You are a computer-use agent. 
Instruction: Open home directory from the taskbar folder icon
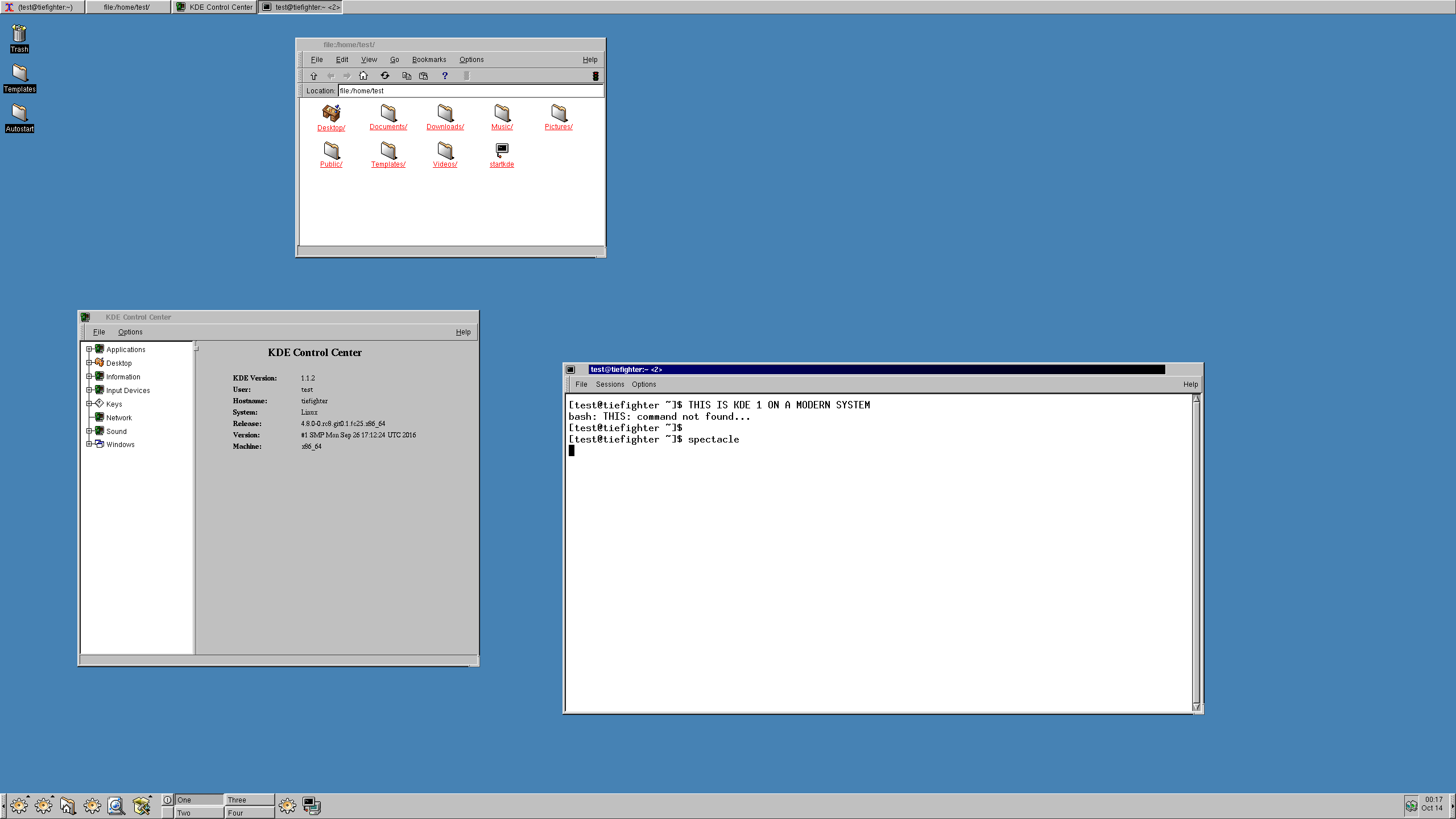pyautogui.click(x=68, y=805)
